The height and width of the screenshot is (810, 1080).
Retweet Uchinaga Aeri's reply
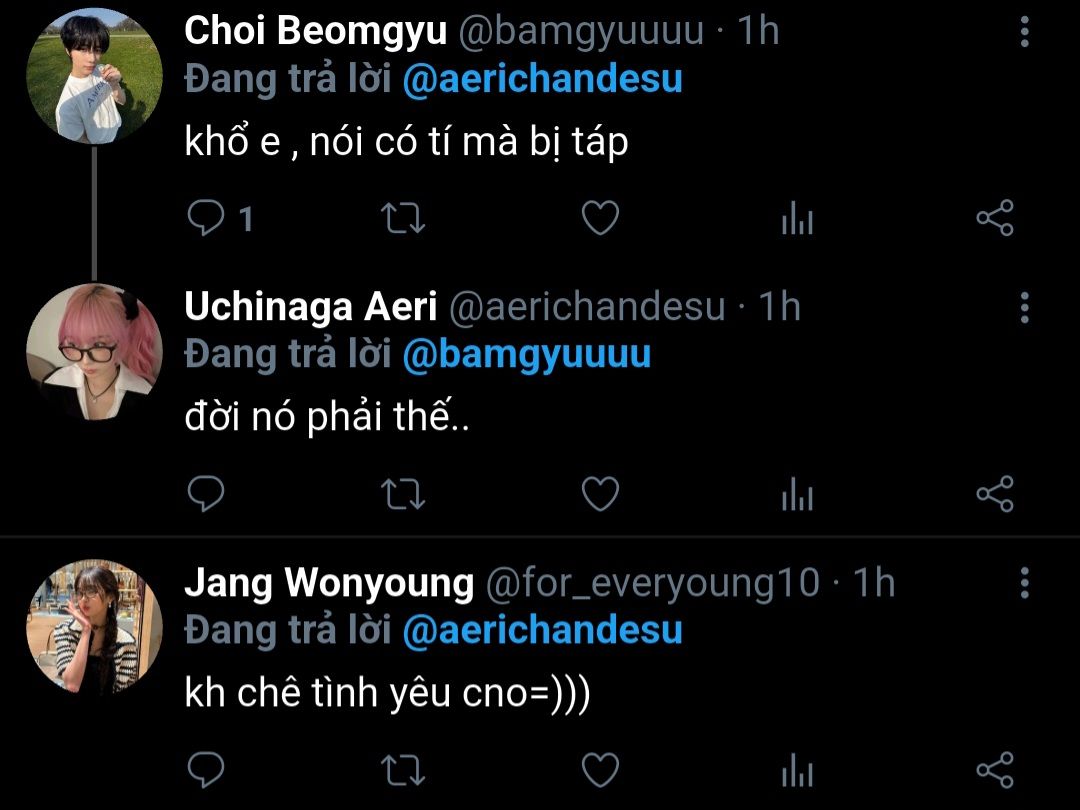pyautogui.click(x=404, y=493)
